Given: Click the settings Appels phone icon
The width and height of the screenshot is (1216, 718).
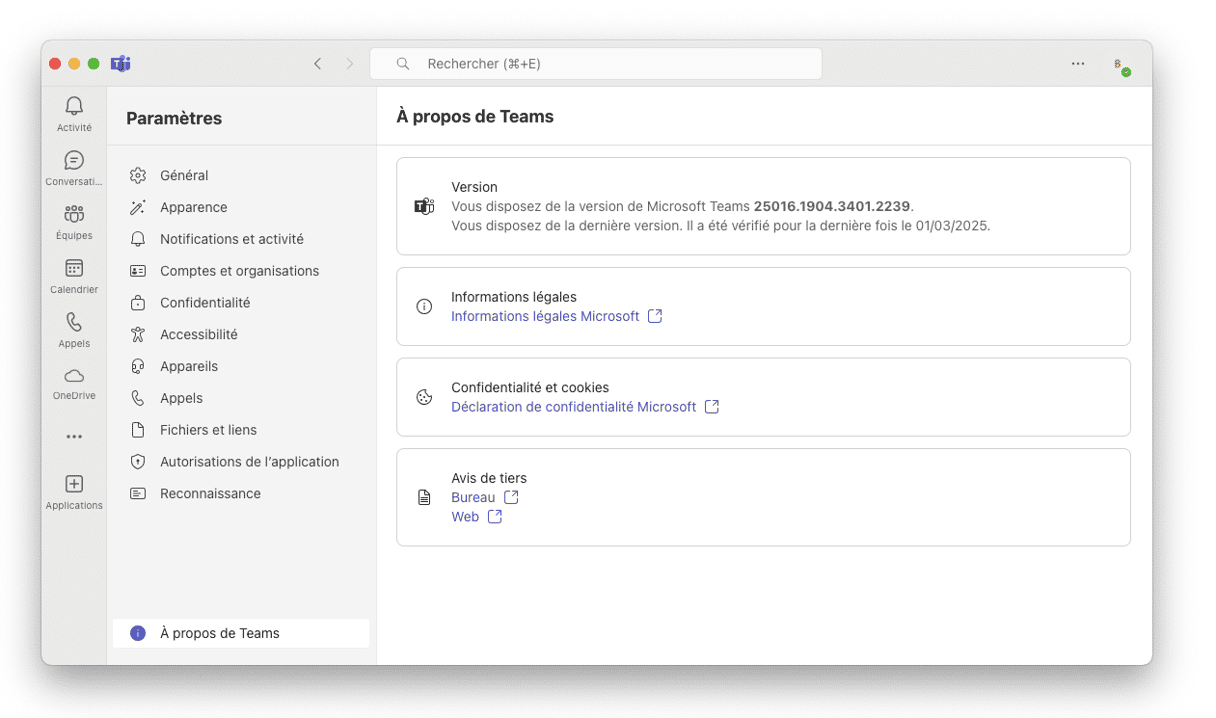Looking at the screenshot, I should click(138, 398).
